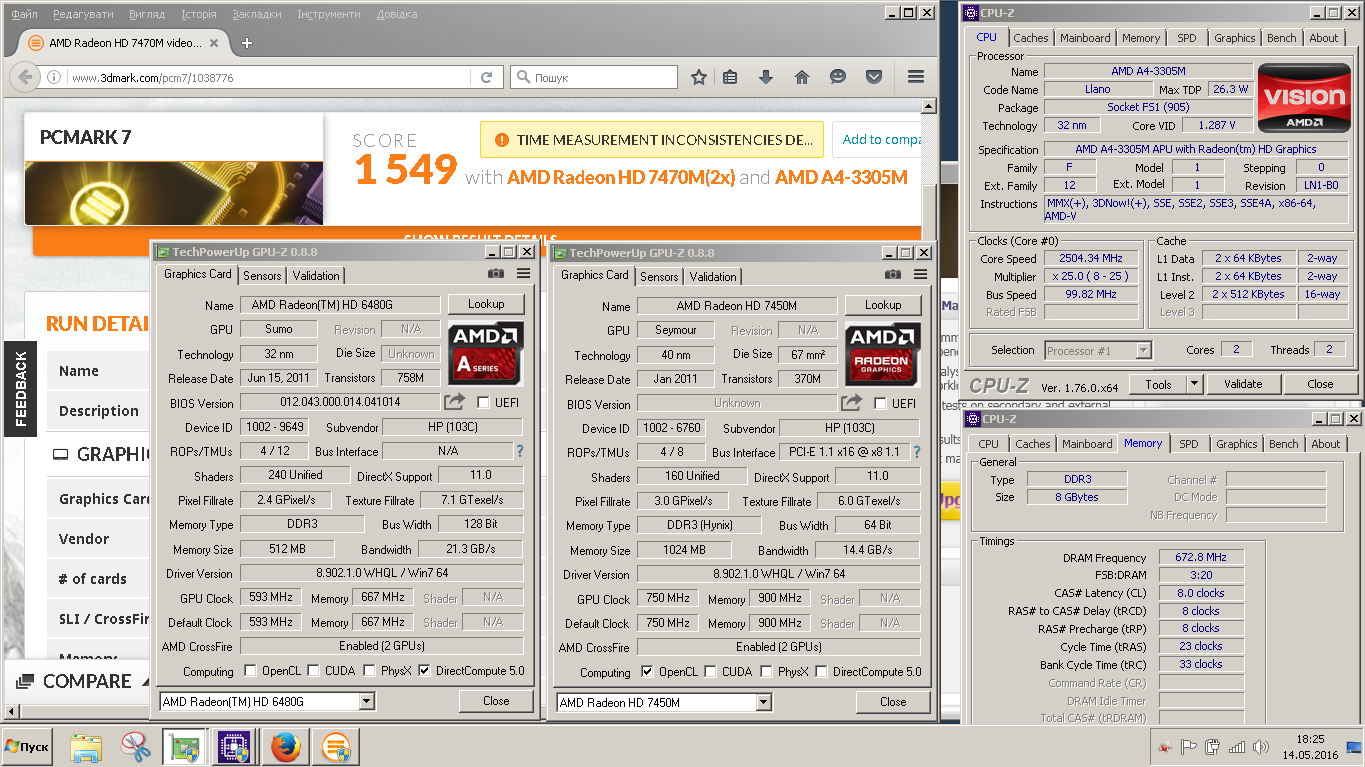
Task: Toggle OpenCL checkbox in HD 7450M window
Action: point(646,671)
